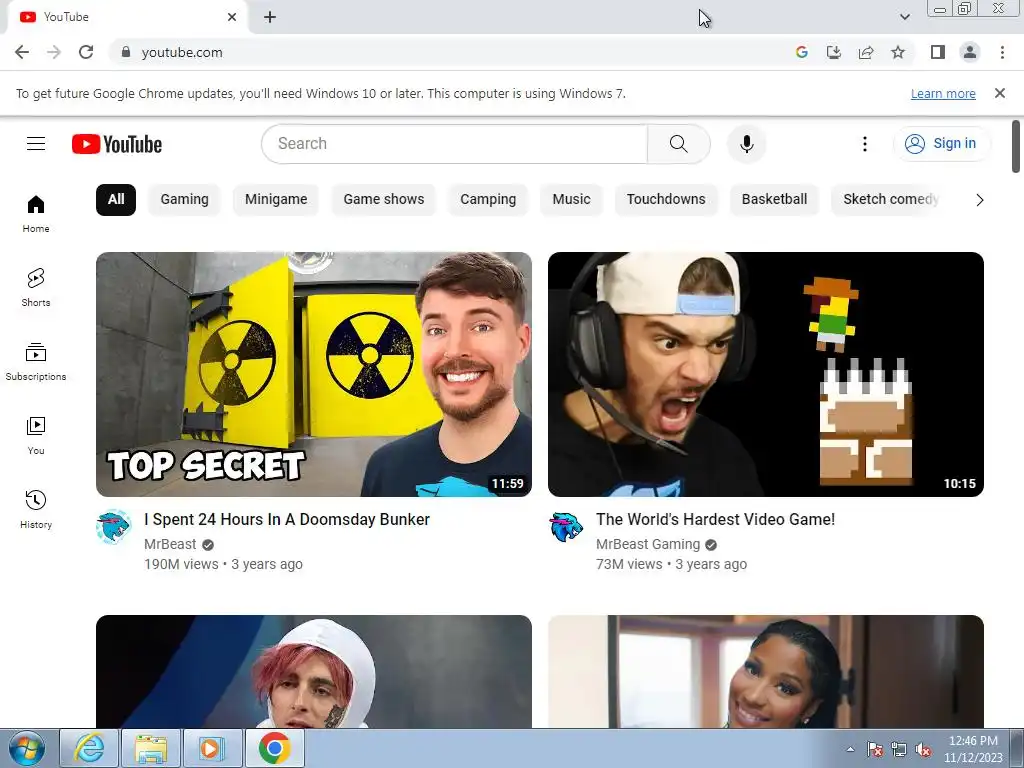Open Chrome profile avatar
Image resolution: width=1024 pixels, height=768 pixels.
(970, 52)
